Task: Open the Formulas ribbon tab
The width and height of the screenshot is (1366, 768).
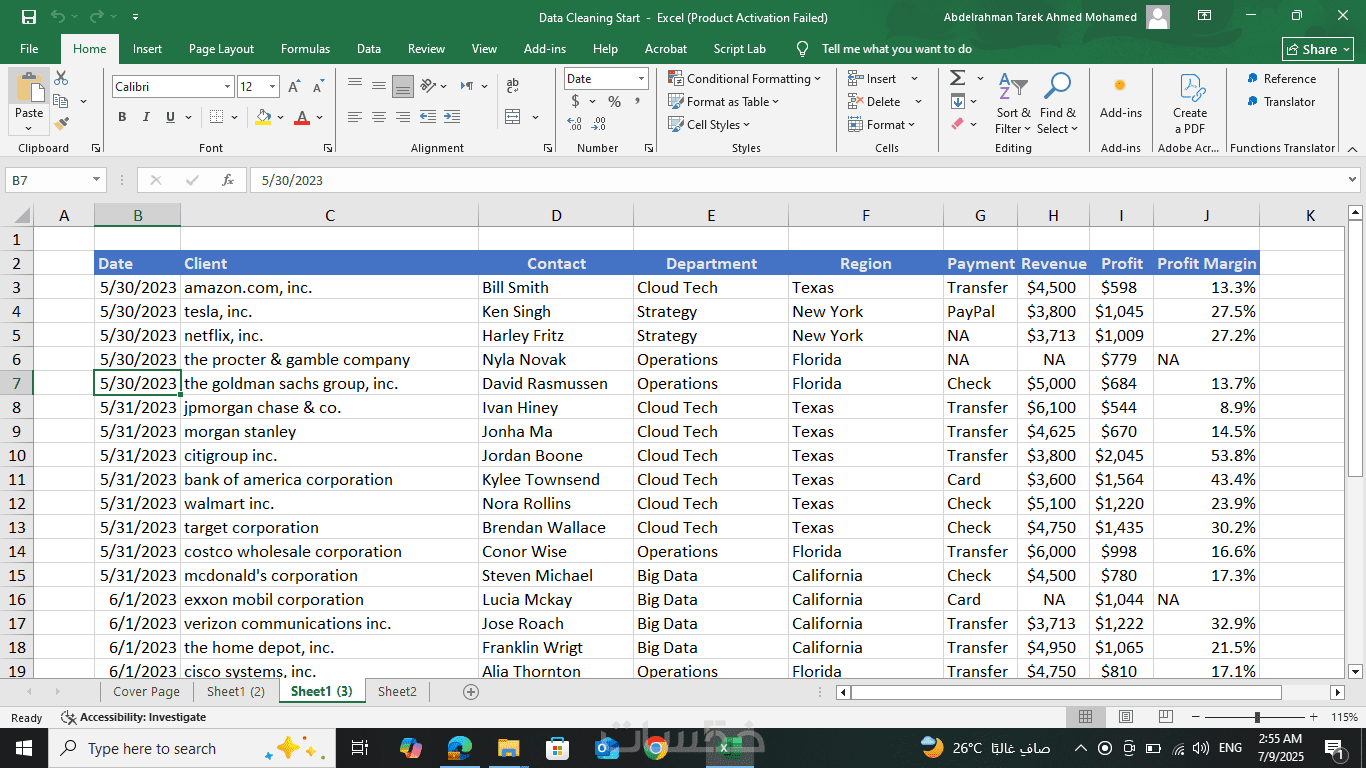Action: (x=305, y=49)
